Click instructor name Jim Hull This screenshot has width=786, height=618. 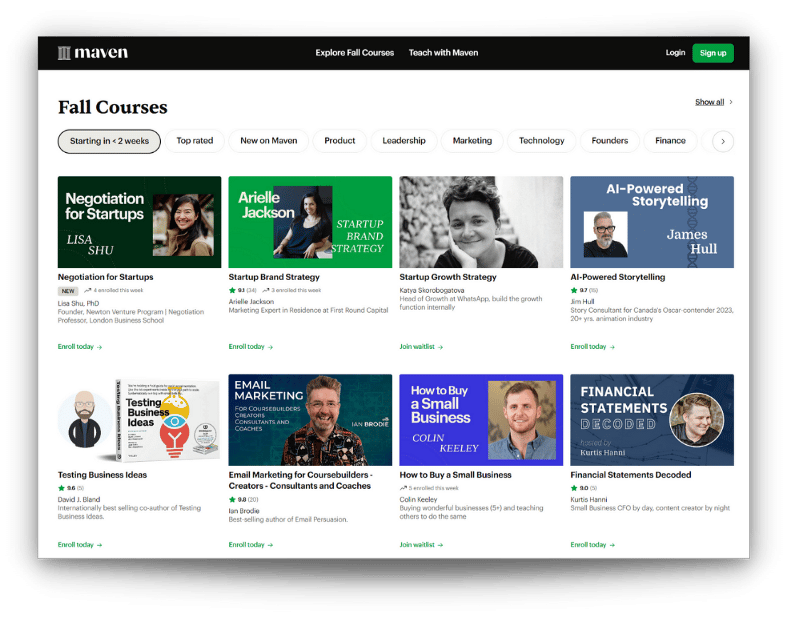click(582, 302)
